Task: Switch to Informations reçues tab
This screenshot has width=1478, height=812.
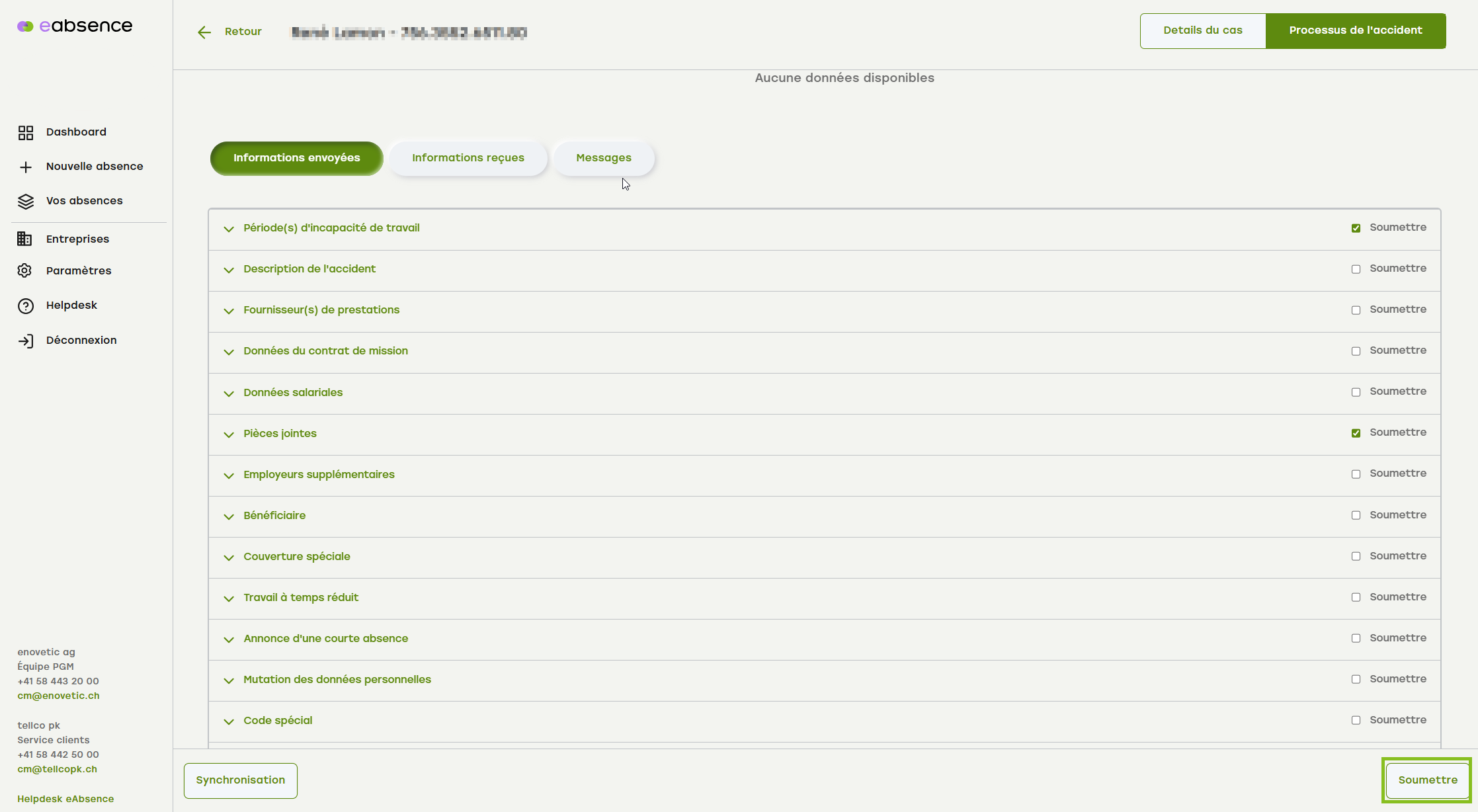Action: point(468,158)
